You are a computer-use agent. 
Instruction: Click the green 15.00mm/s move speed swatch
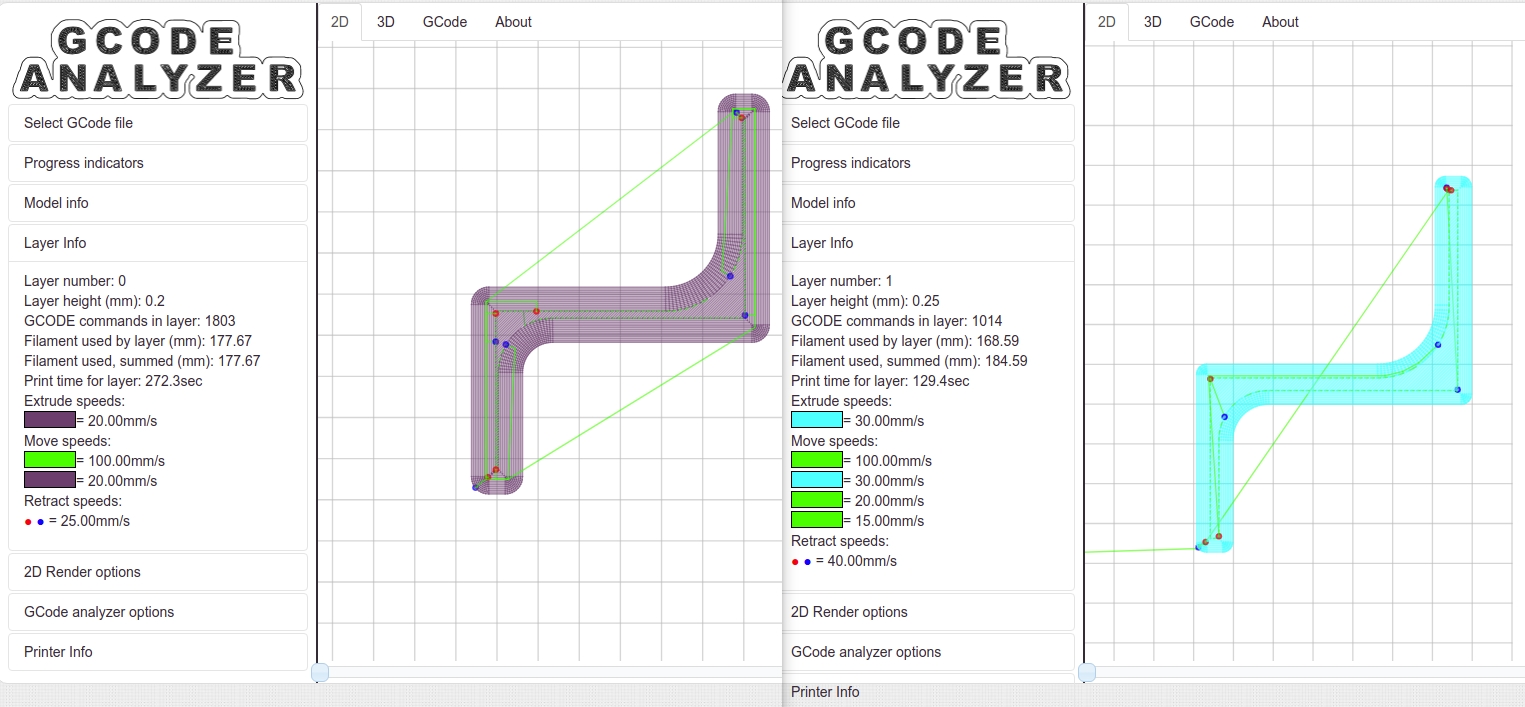coord(817,520)
